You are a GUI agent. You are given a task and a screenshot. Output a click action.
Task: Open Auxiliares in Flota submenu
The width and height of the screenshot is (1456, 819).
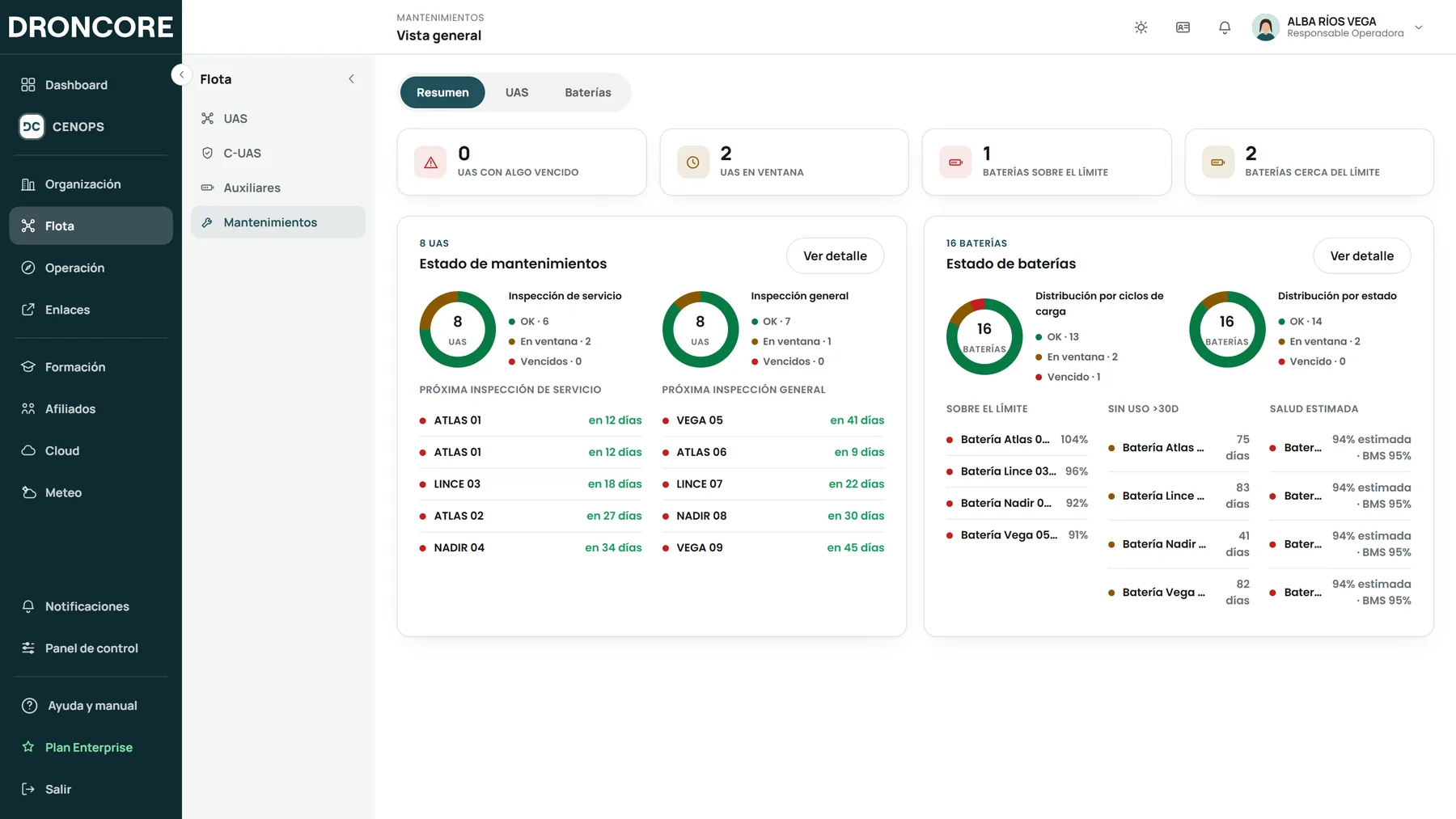tap(278, 188)
